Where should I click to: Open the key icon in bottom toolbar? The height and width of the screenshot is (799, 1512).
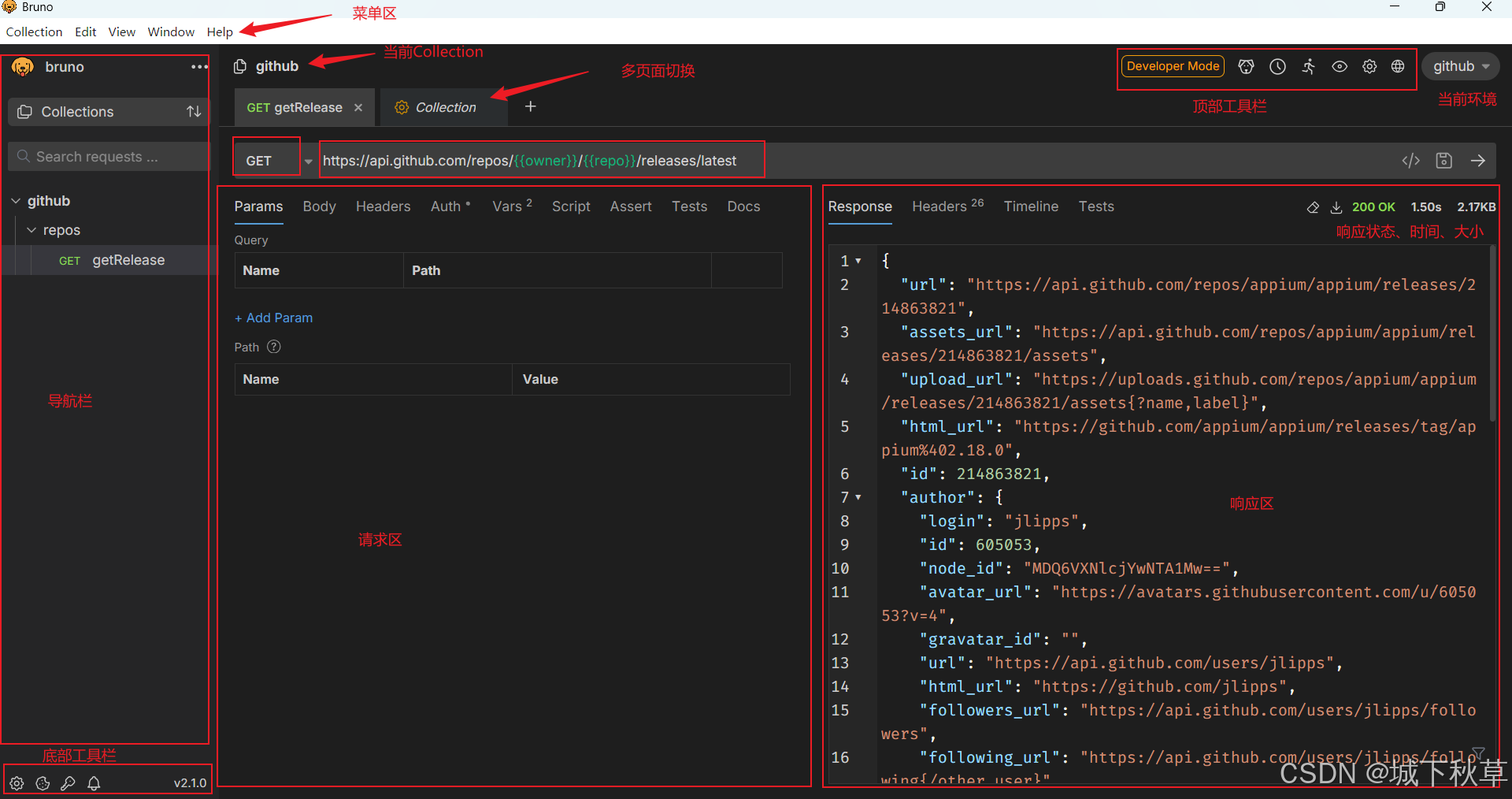tap(69, 783)
